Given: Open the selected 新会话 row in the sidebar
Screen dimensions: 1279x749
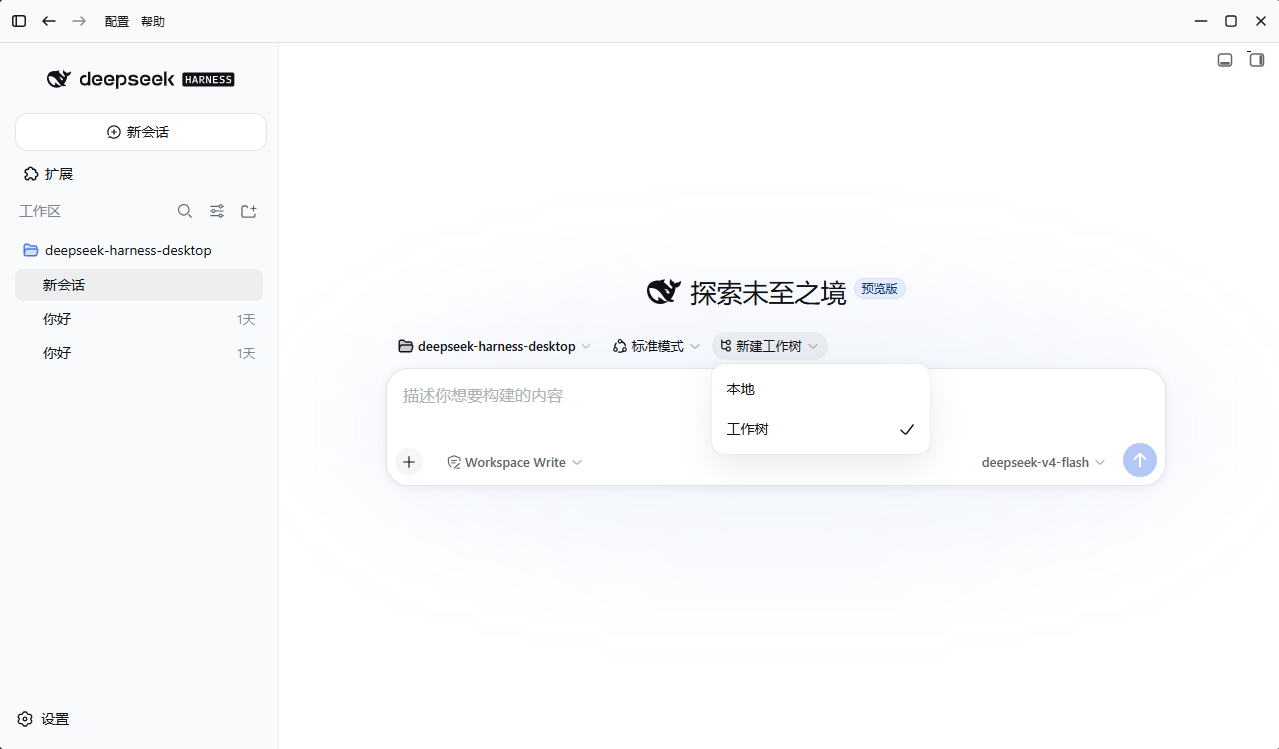Looking at the screenshot, I should point(139,285).
